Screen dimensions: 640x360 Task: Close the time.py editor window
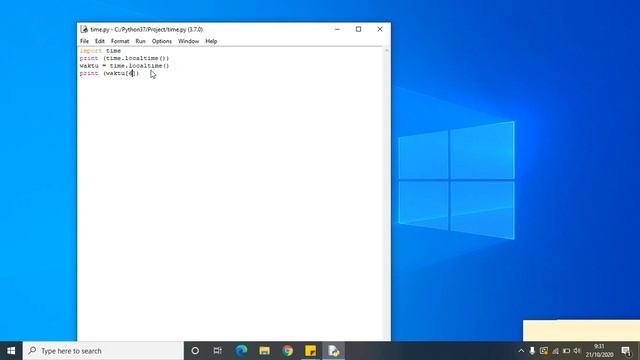pos(380,29)
